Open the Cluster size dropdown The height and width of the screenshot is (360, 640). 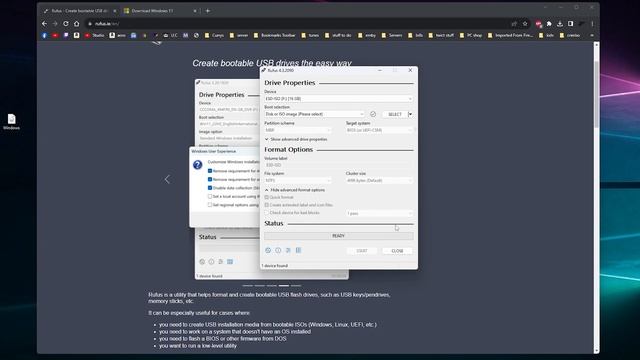point(379,180)
